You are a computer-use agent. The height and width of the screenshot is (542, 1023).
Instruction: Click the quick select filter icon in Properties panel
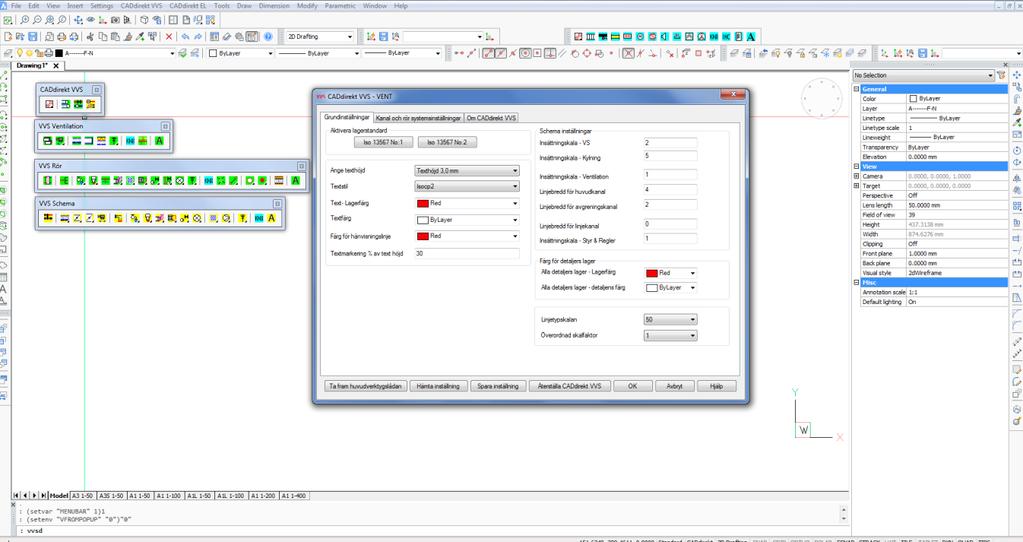(1002, 76)
